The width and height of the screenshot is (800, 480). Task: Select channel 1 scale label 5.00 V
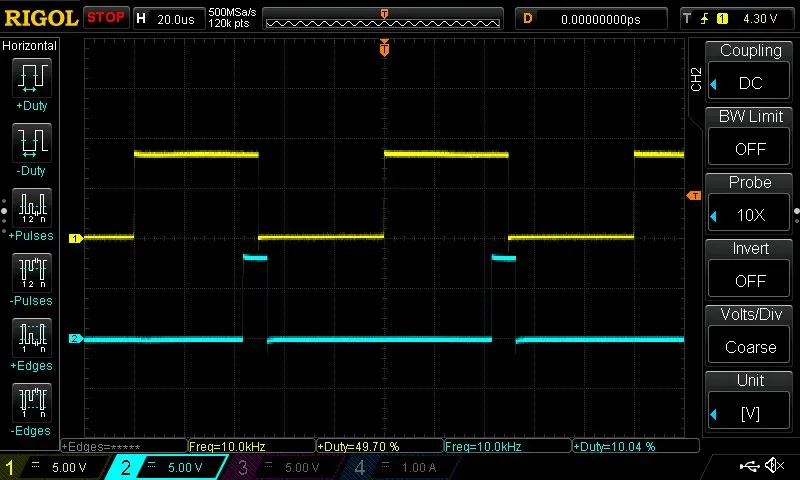click(x=69, y=467)
